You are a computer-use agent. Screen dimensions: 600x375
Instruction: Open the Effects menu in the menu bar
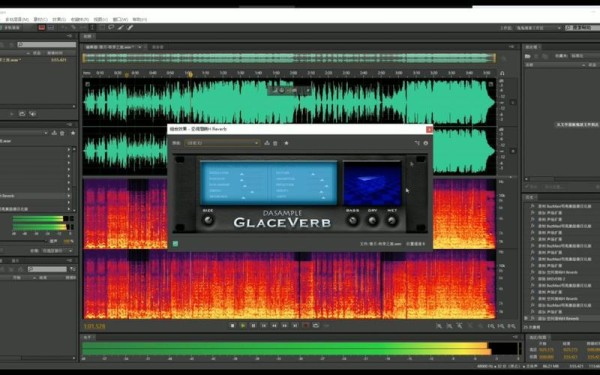[x=59, y=19]
